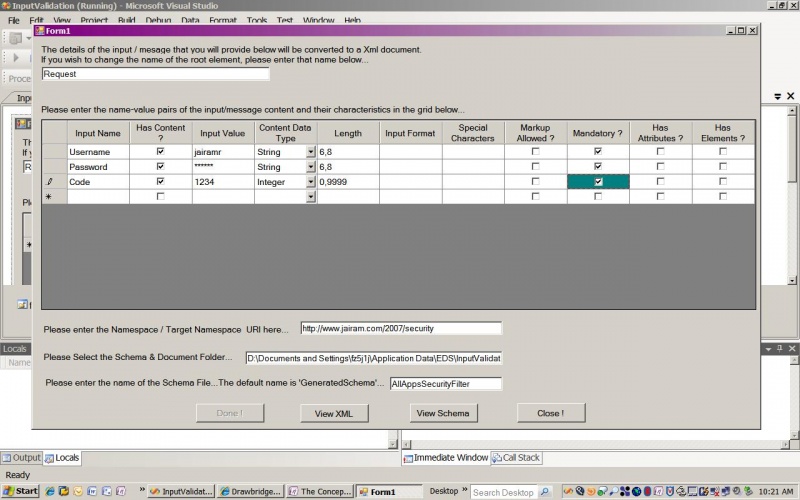
Task: Uncheck Has Content for Username
Action: pos(161,152)
